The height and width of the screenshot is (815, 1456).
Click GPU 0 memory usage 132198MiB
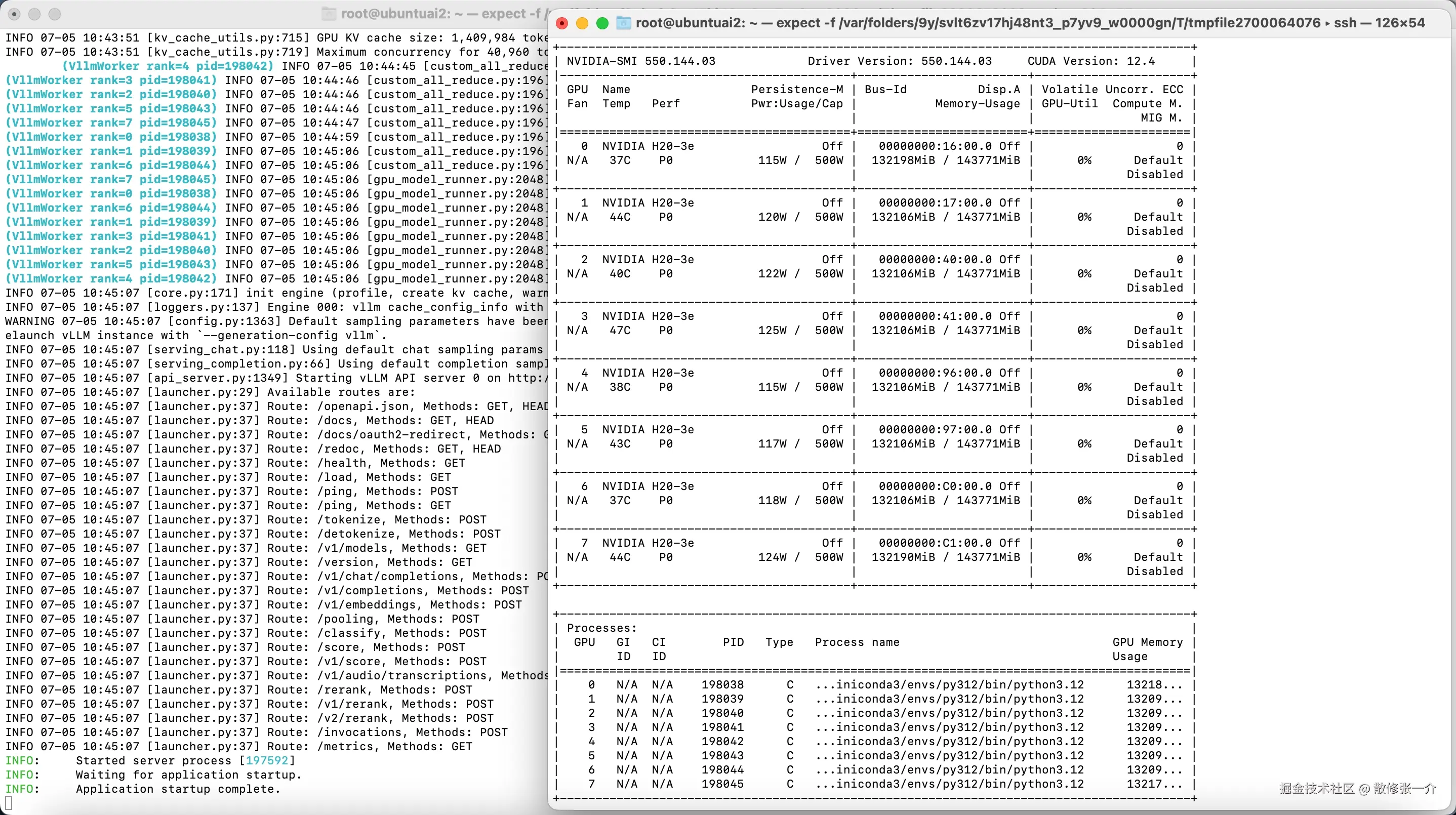tap(903, 160)
